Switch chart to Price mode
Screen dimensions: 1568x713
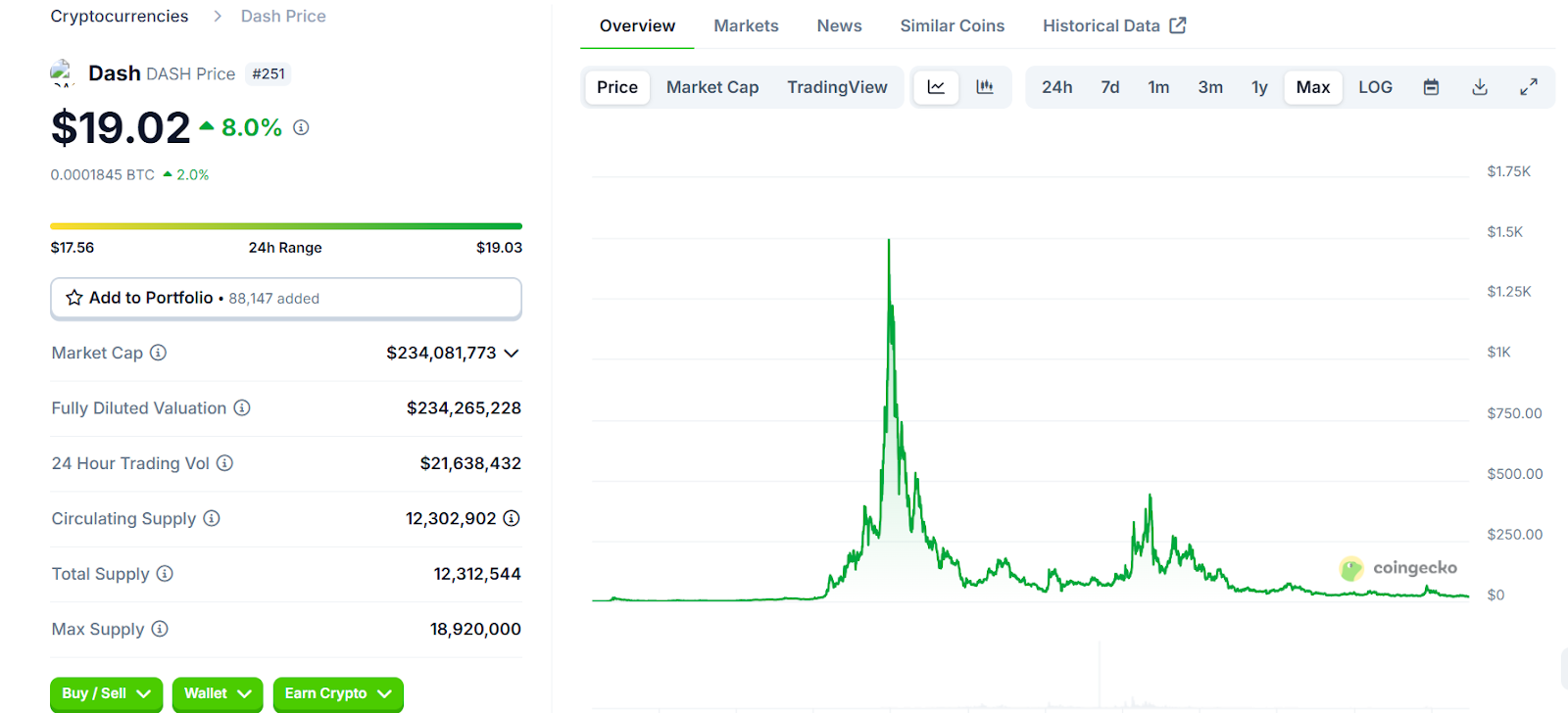pyautogui.click(x=617, y=87)
